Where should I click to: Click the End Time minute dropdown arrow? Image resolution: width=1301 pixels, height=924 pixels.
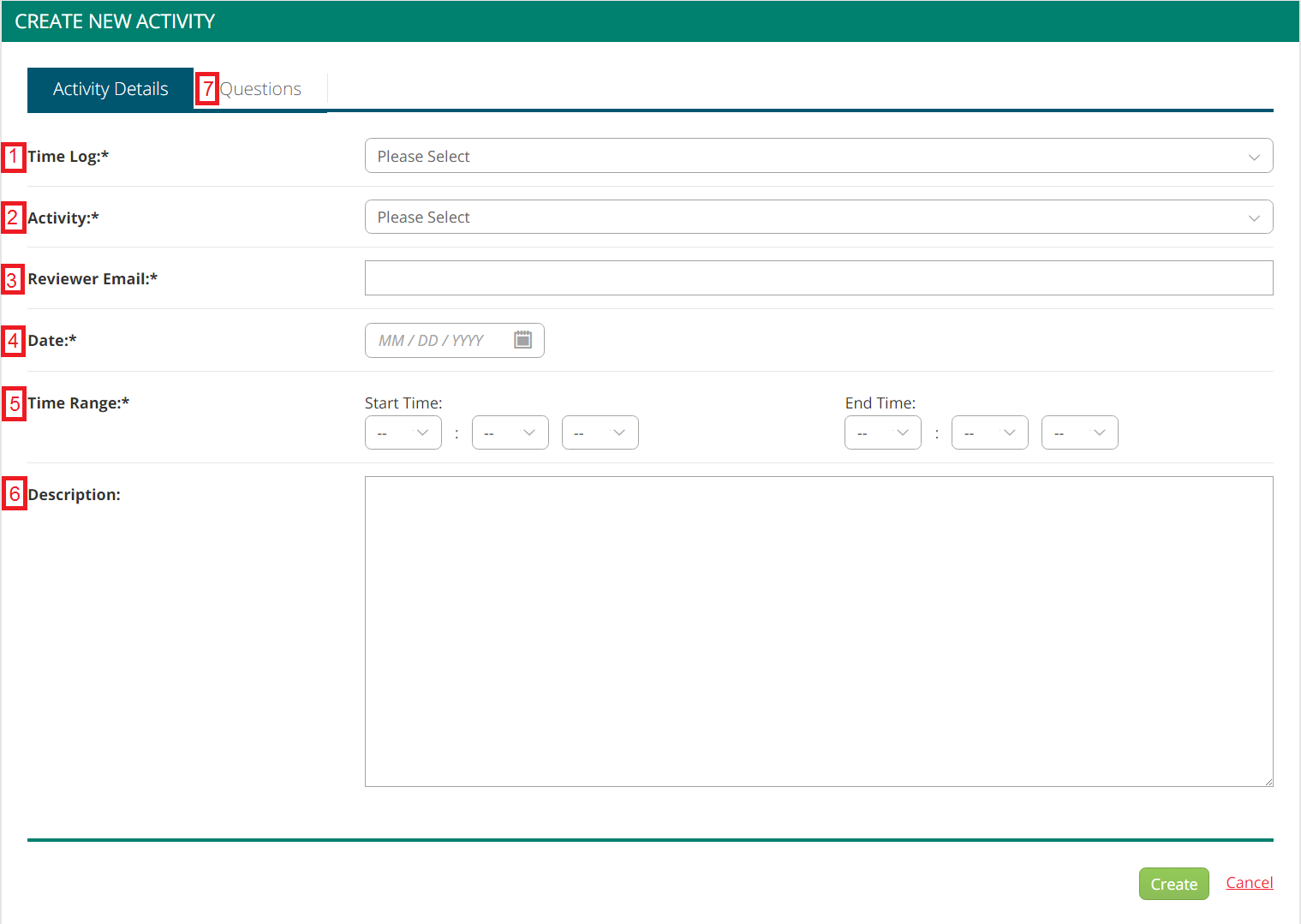(1008, 432)
